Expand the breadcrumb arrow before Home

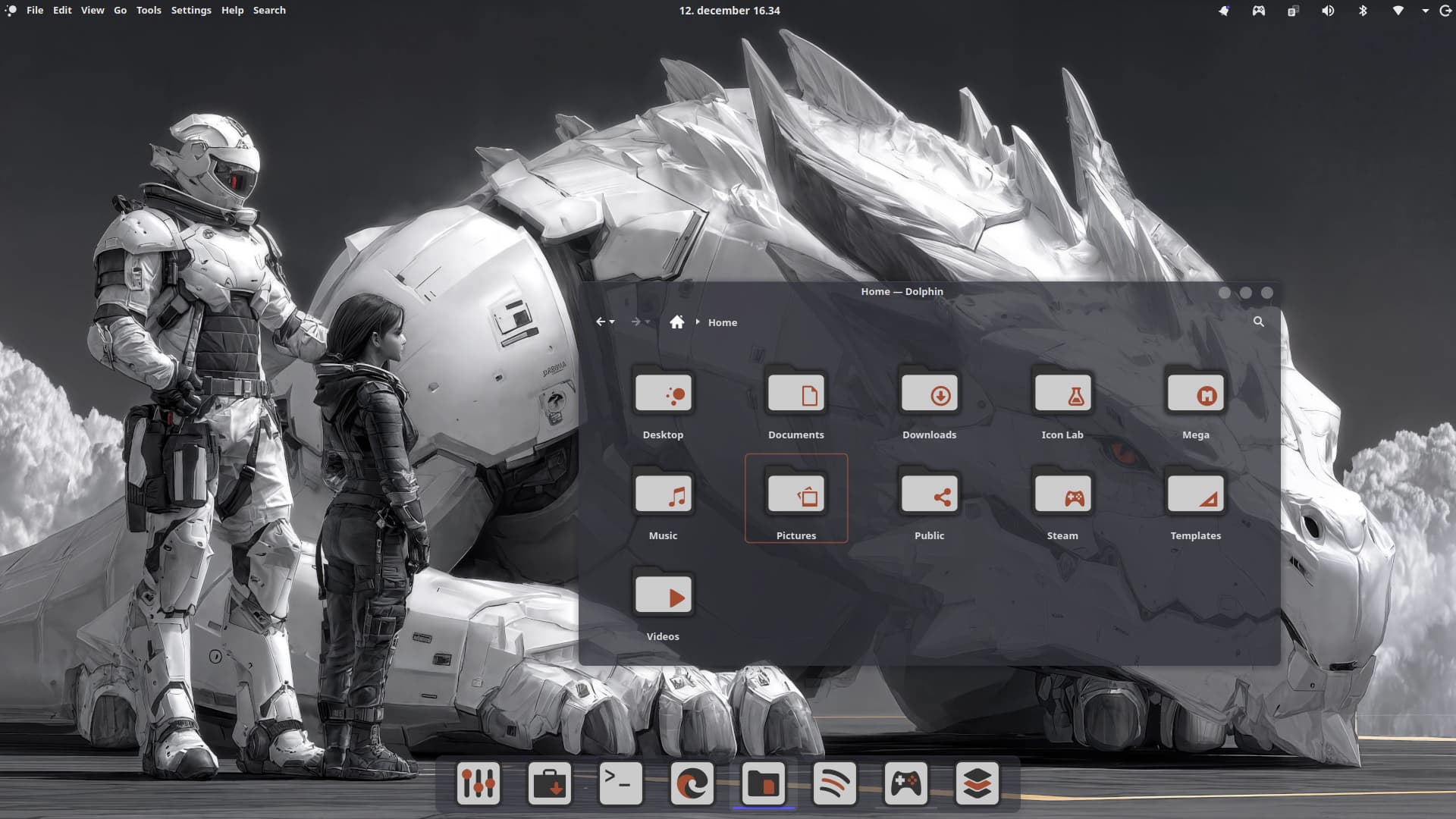(698, 322)
